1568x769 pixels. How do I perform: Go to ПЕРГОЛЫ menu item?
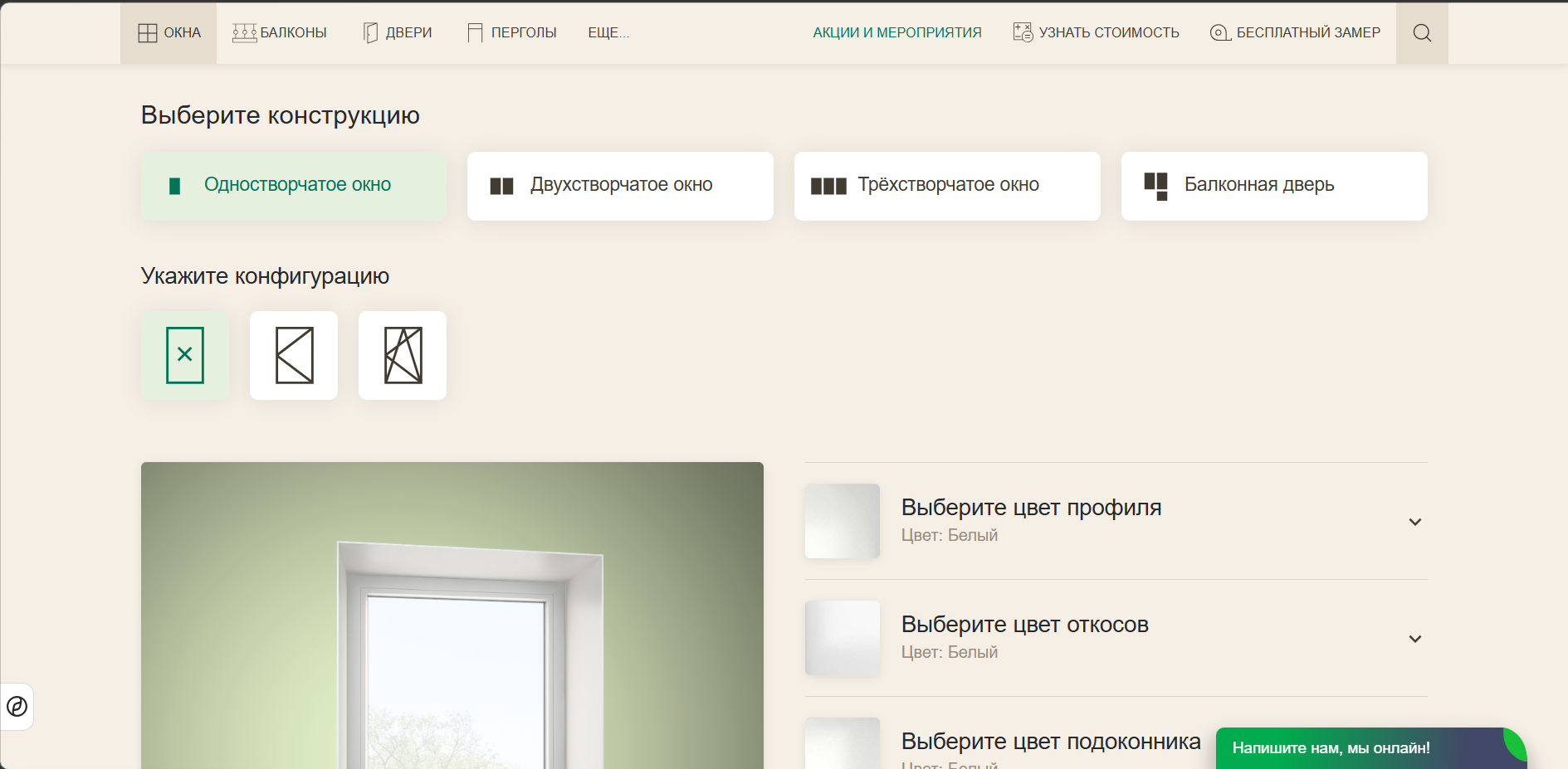click(512, 33)
